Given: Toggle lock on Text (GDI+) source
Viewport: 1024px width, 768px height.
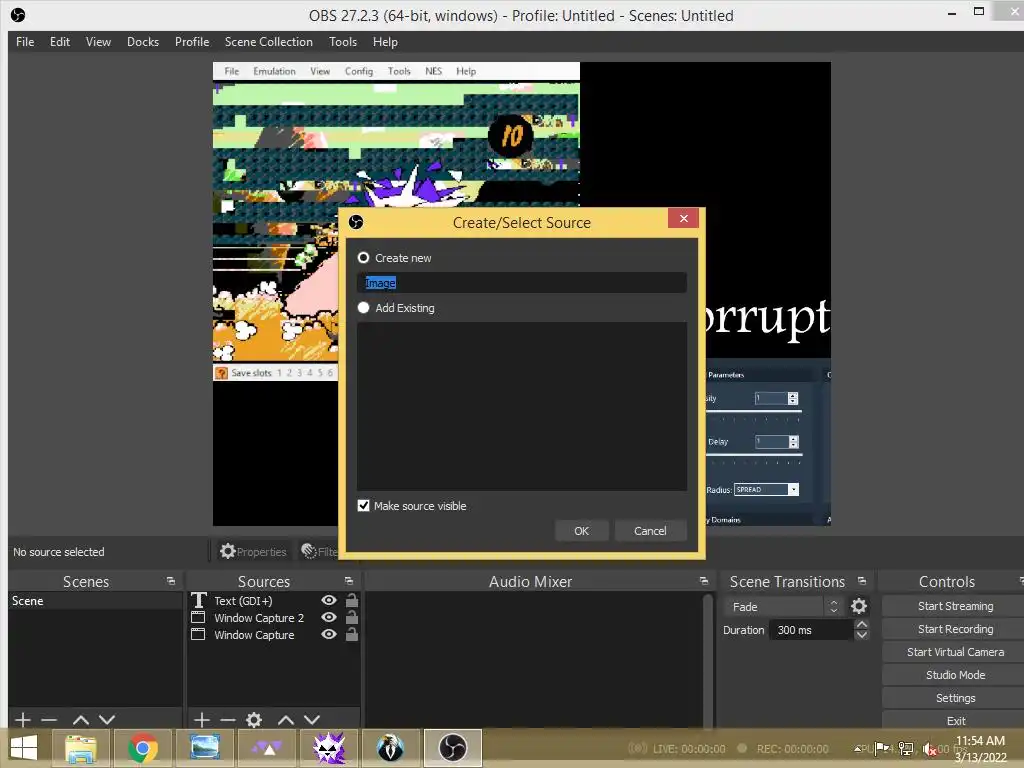Looking at the screenshot, I should [351, 600].
